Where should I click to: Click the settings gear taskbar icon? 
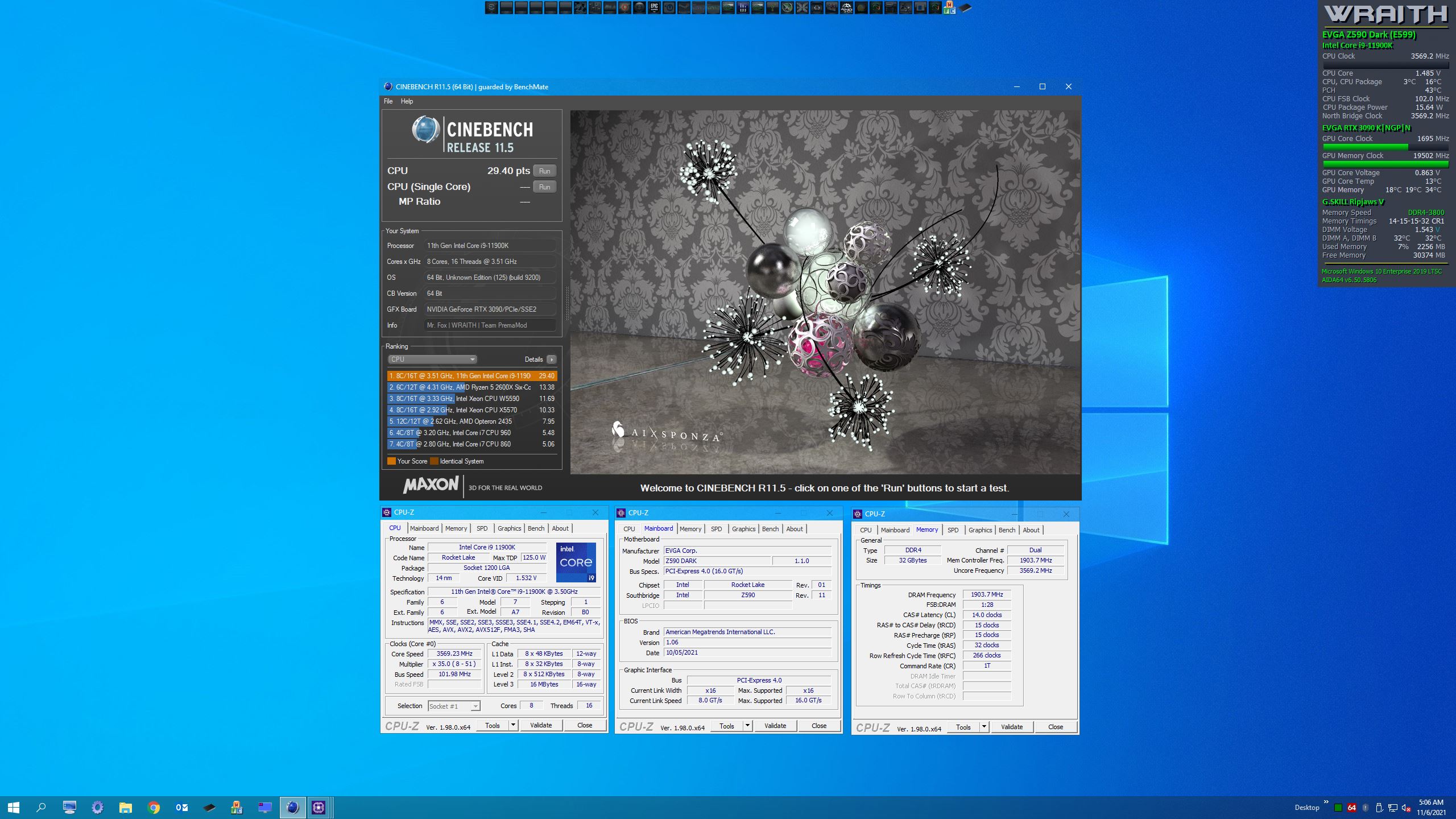98,807
